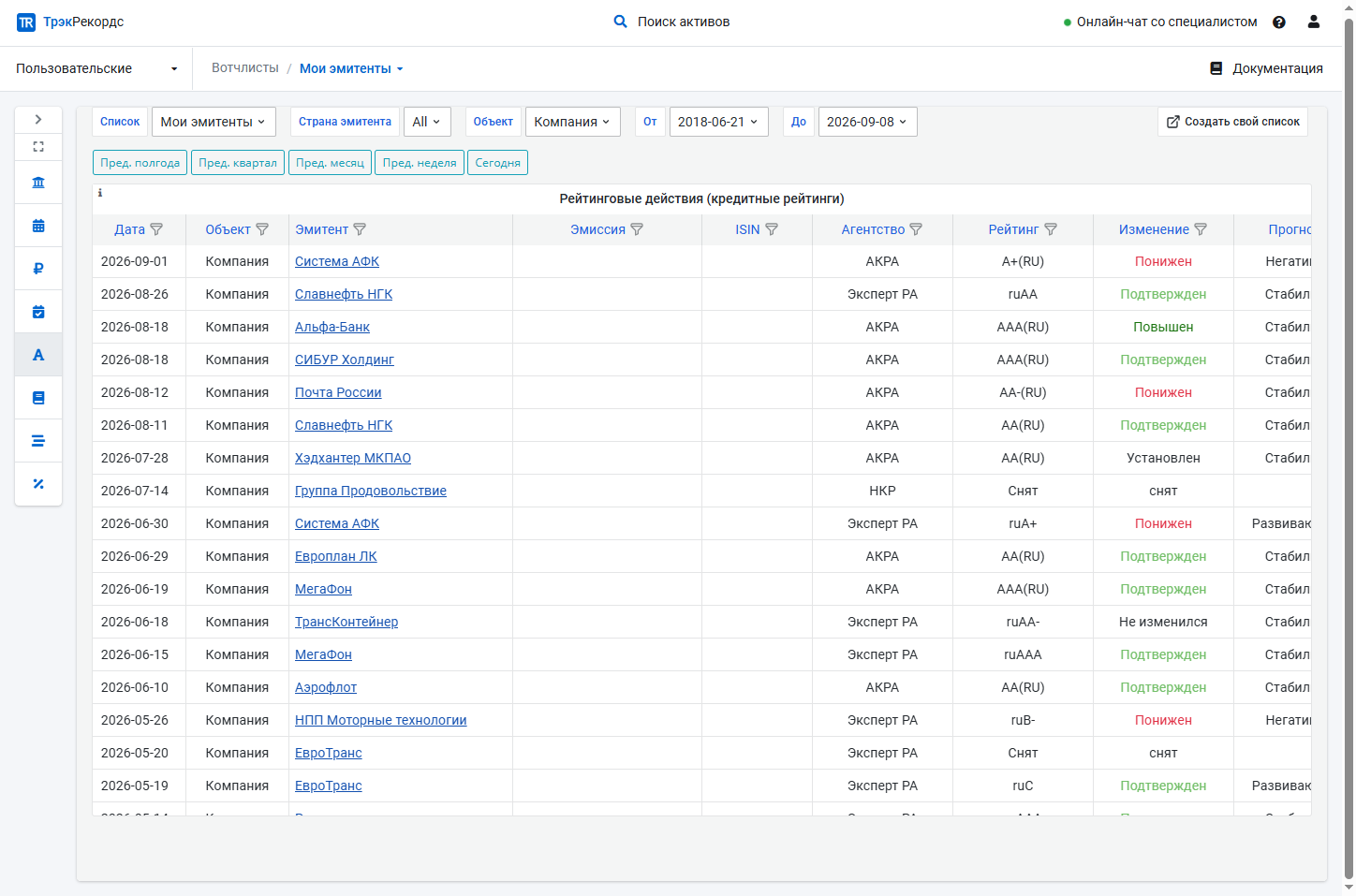Click Создать свой список button
The width and height of the screenshot is (1356, 896).
pos(1232,122)
